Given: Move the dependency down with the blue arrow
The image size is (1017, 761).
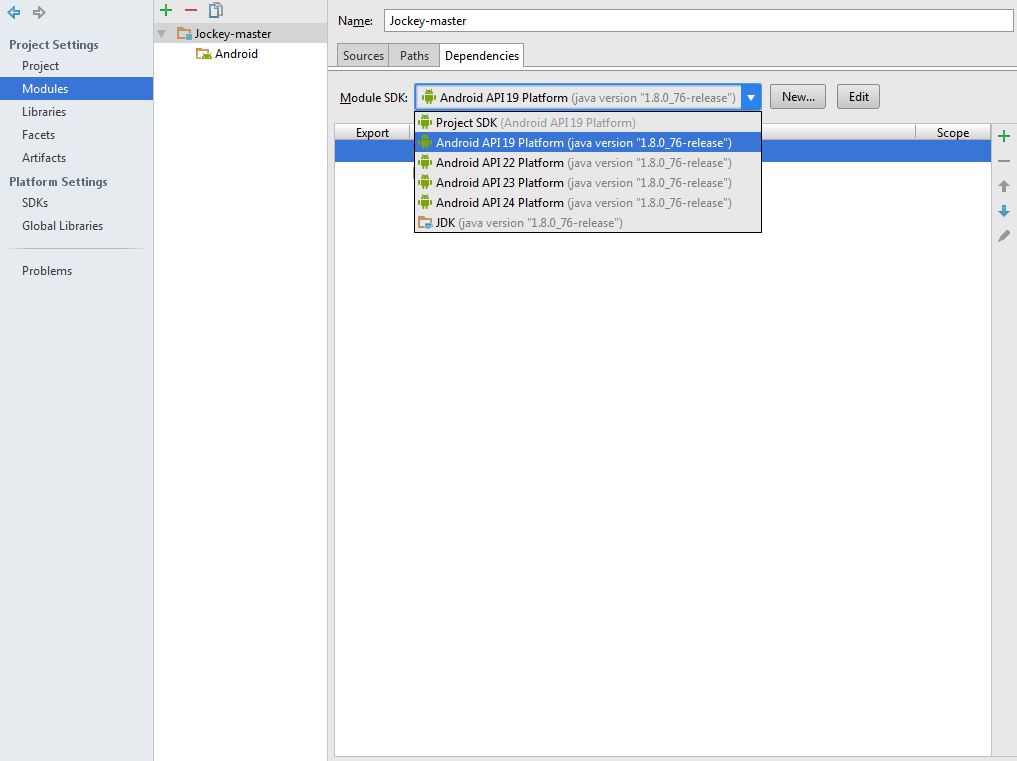Looking at the screenshot, I should click(1004, 211).
